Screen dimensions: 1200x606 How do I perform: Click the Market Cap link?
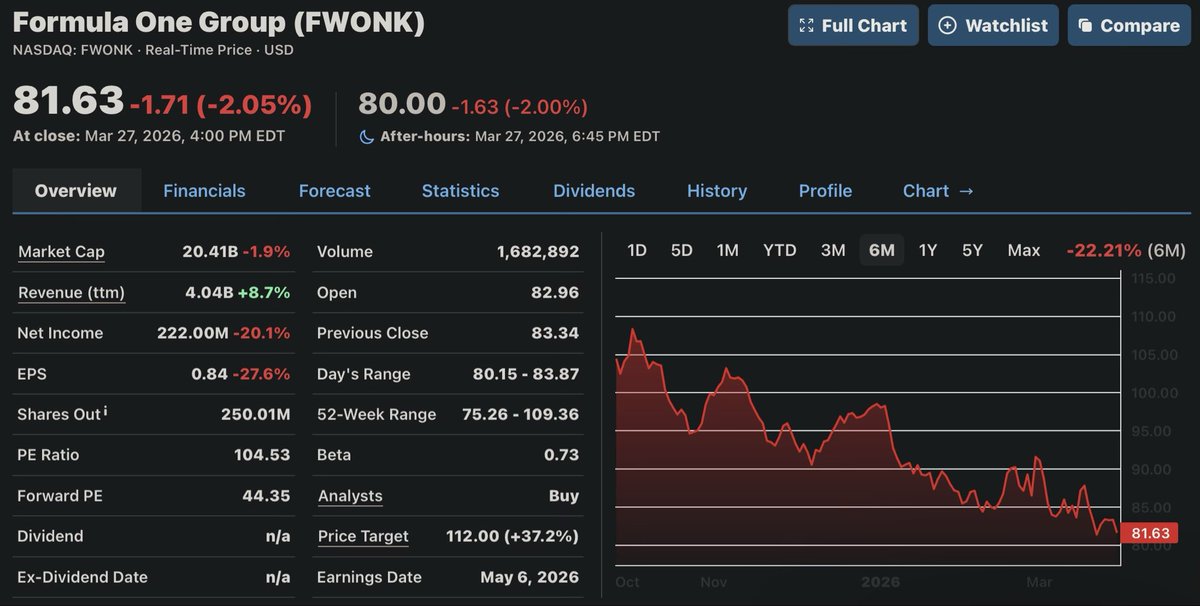click(61, 252)
